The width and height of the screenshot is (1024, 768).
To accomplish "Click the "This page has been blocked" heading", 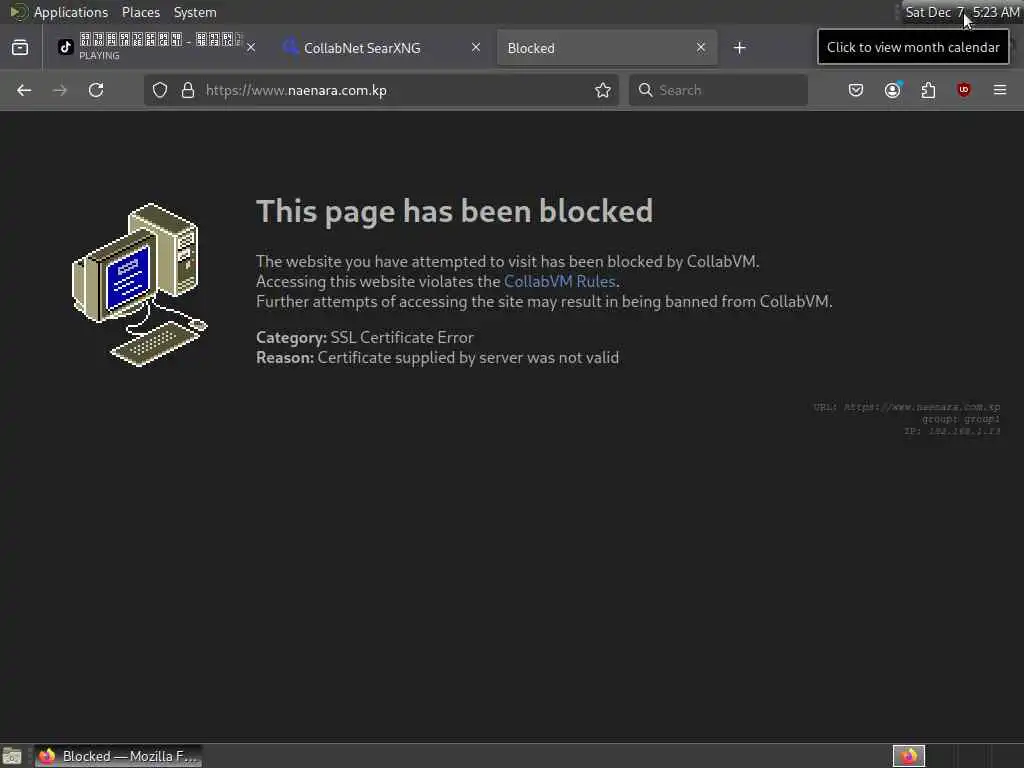I will [x=455, y=211].
